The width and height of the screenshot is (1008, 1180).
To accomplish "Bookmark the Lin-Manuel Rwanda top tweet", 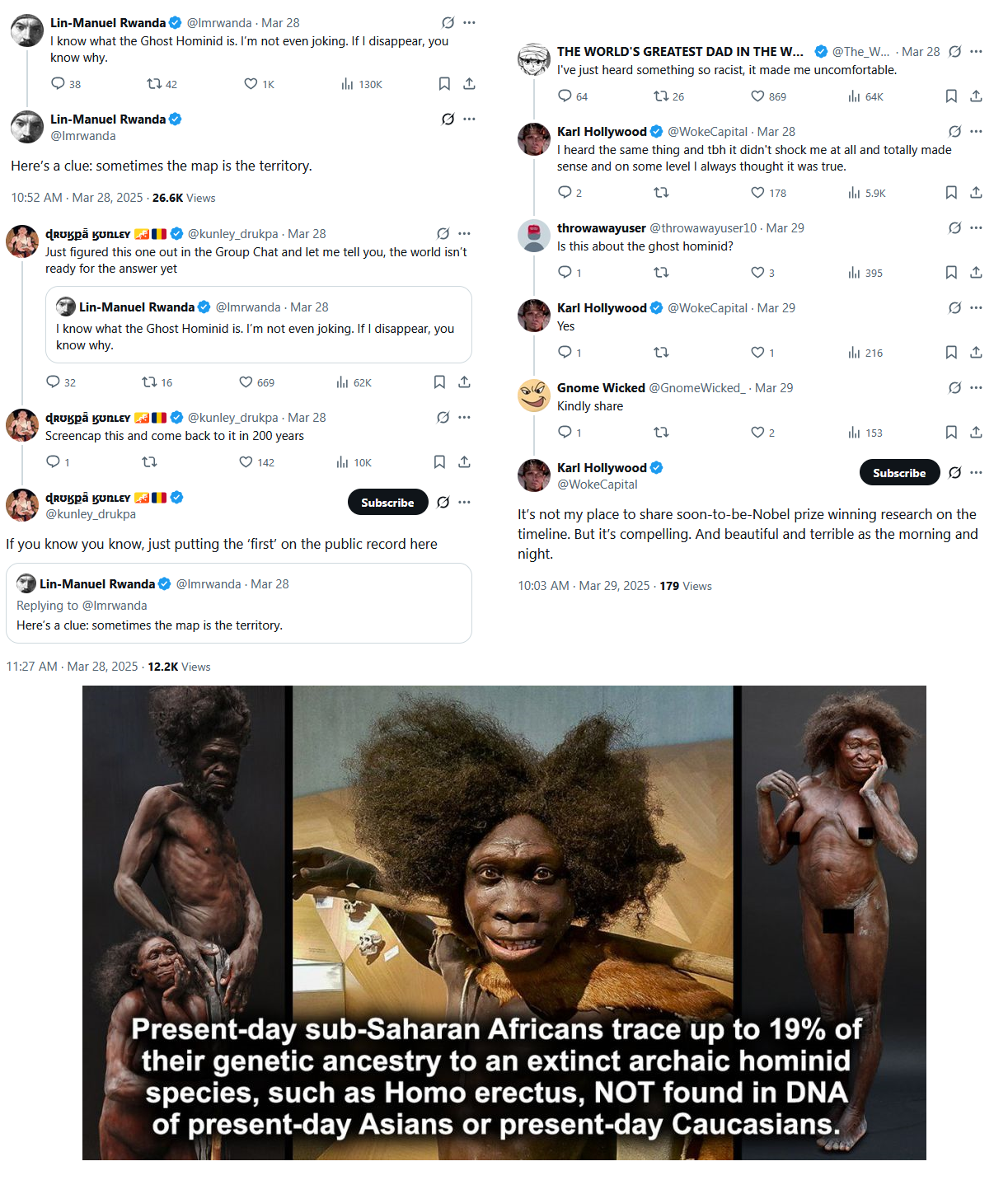I will click(444, 84).
